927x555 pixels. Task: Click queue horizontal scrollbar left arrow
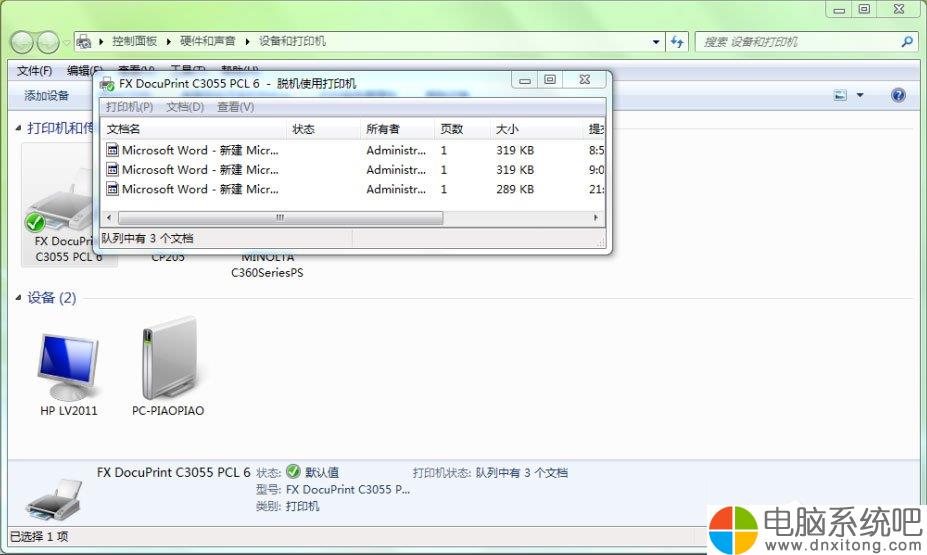[x=109, y=218]
